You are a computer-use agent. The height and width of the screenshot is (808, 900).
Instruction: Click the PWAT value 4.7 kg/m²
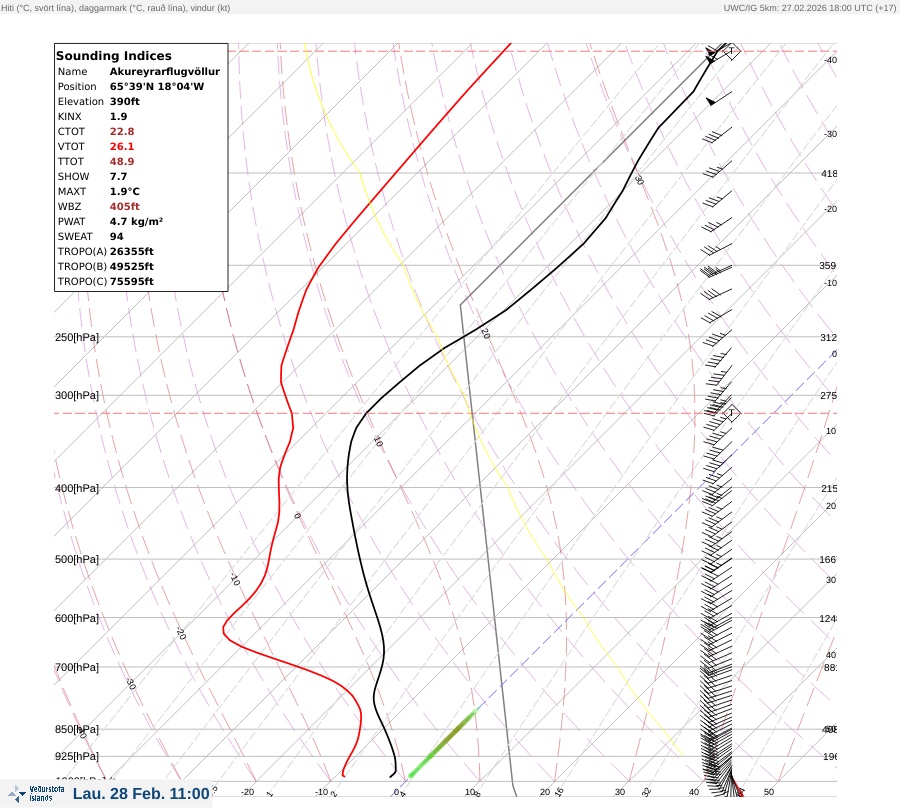coord(136,221)
